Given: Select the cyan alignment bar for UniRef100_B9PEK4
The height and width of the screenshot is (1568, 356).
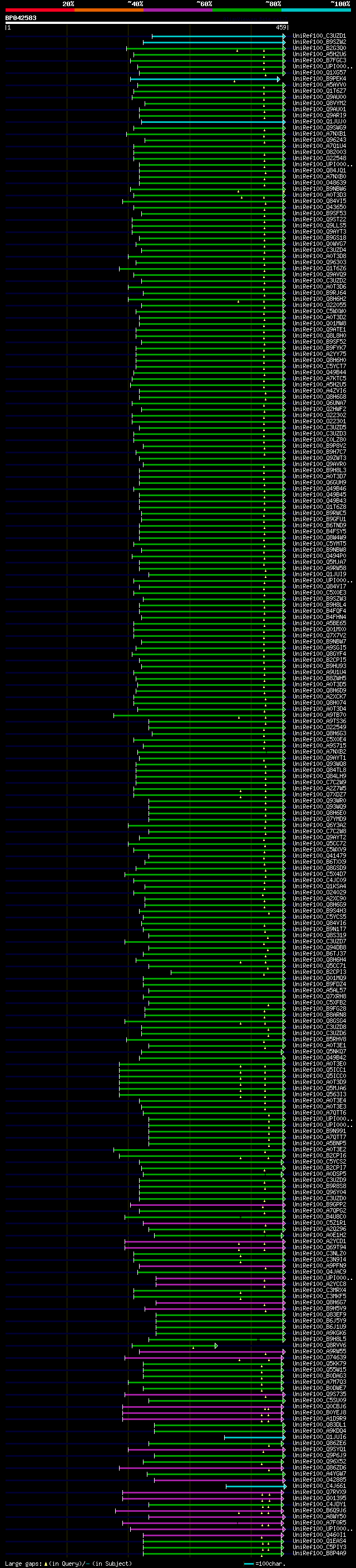Looking at the screenshot, I should pos(205,79).
